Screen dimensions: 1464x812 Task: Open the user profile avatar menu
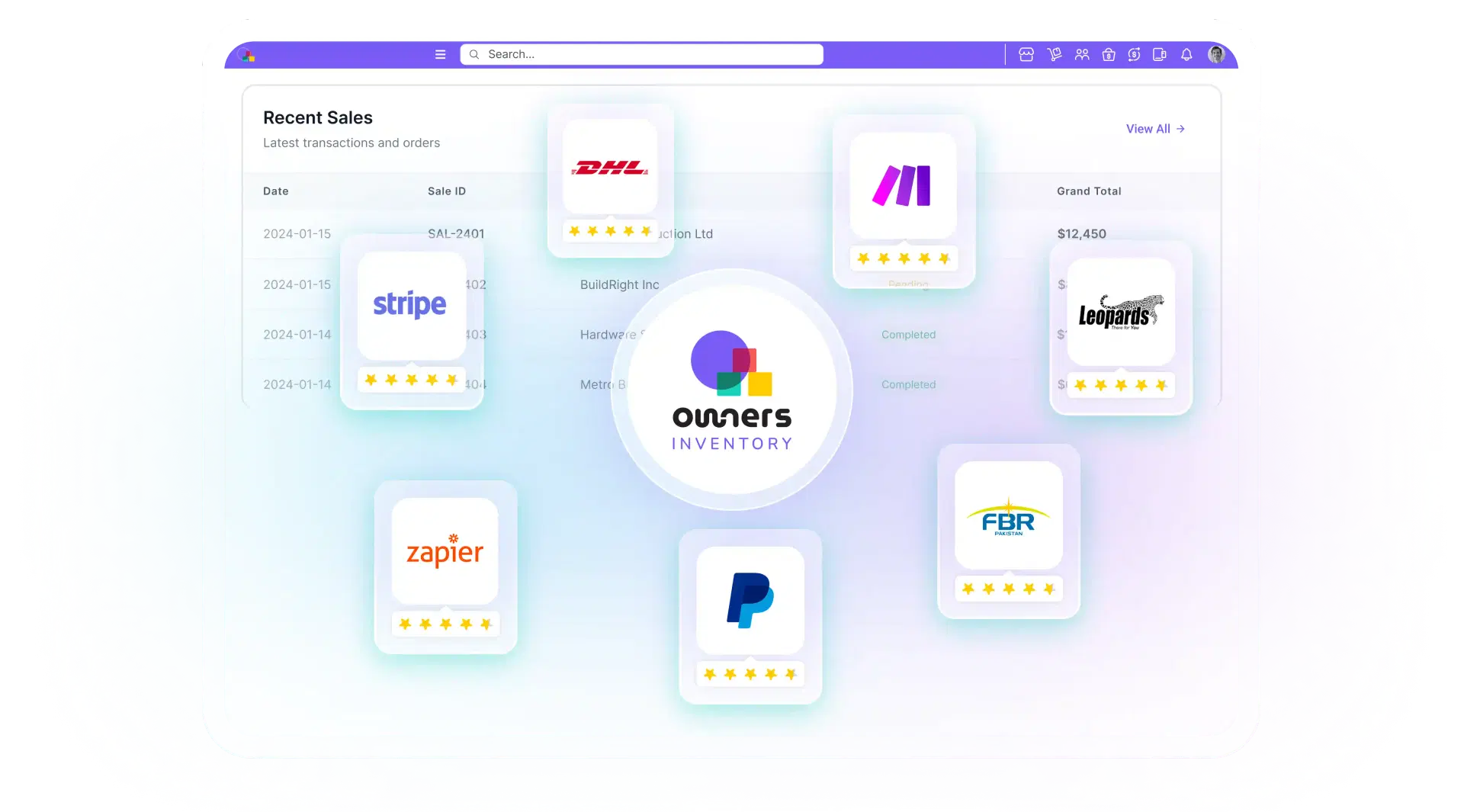(1218, 54)
